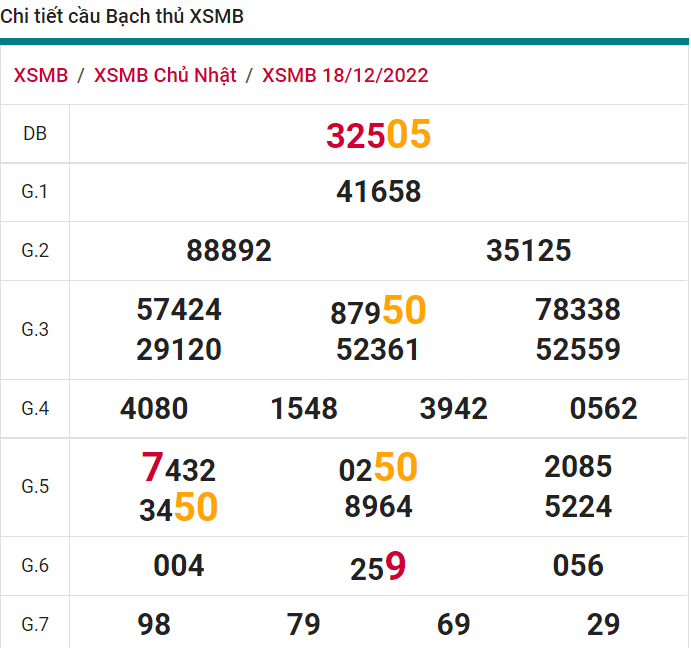Click the Chi tiết cầu Bạch thủ XSMB heading

pyautogui.click(x=122, y=17)
